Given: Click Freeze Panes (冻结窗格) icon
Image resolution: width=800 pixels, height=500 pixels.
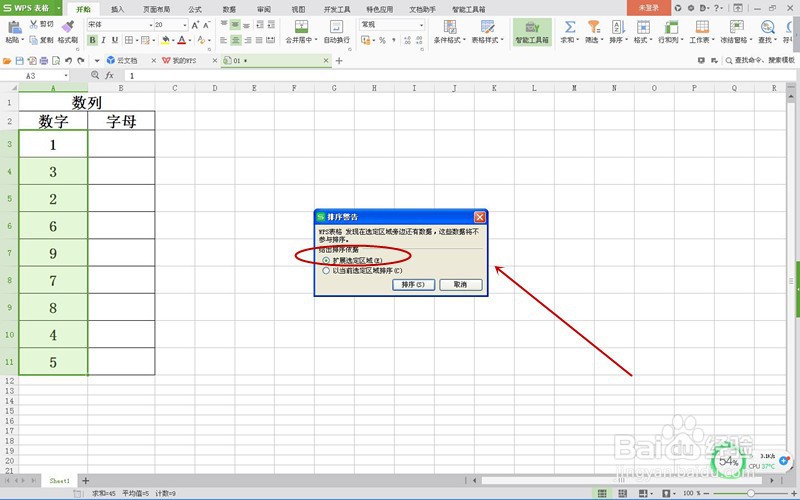Looking at the screenshot, I should 736,27.
